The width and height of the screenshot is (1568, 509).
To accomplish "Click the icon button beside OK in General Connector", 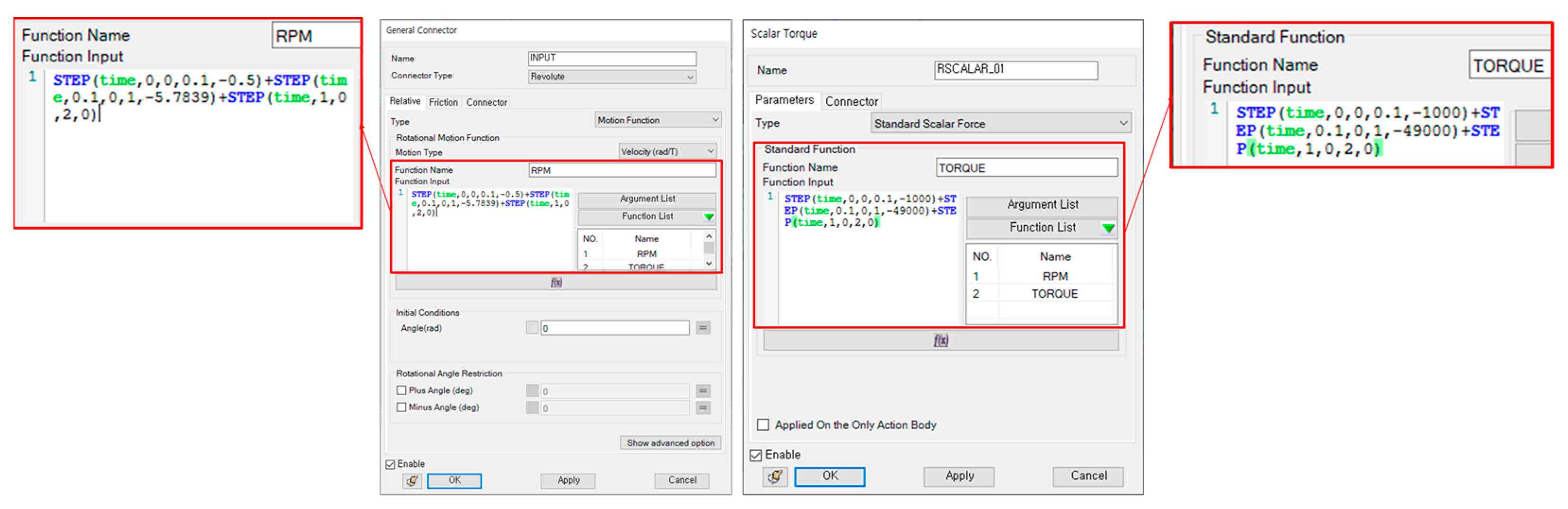I will pyautogui.click(x=412, y=481).
